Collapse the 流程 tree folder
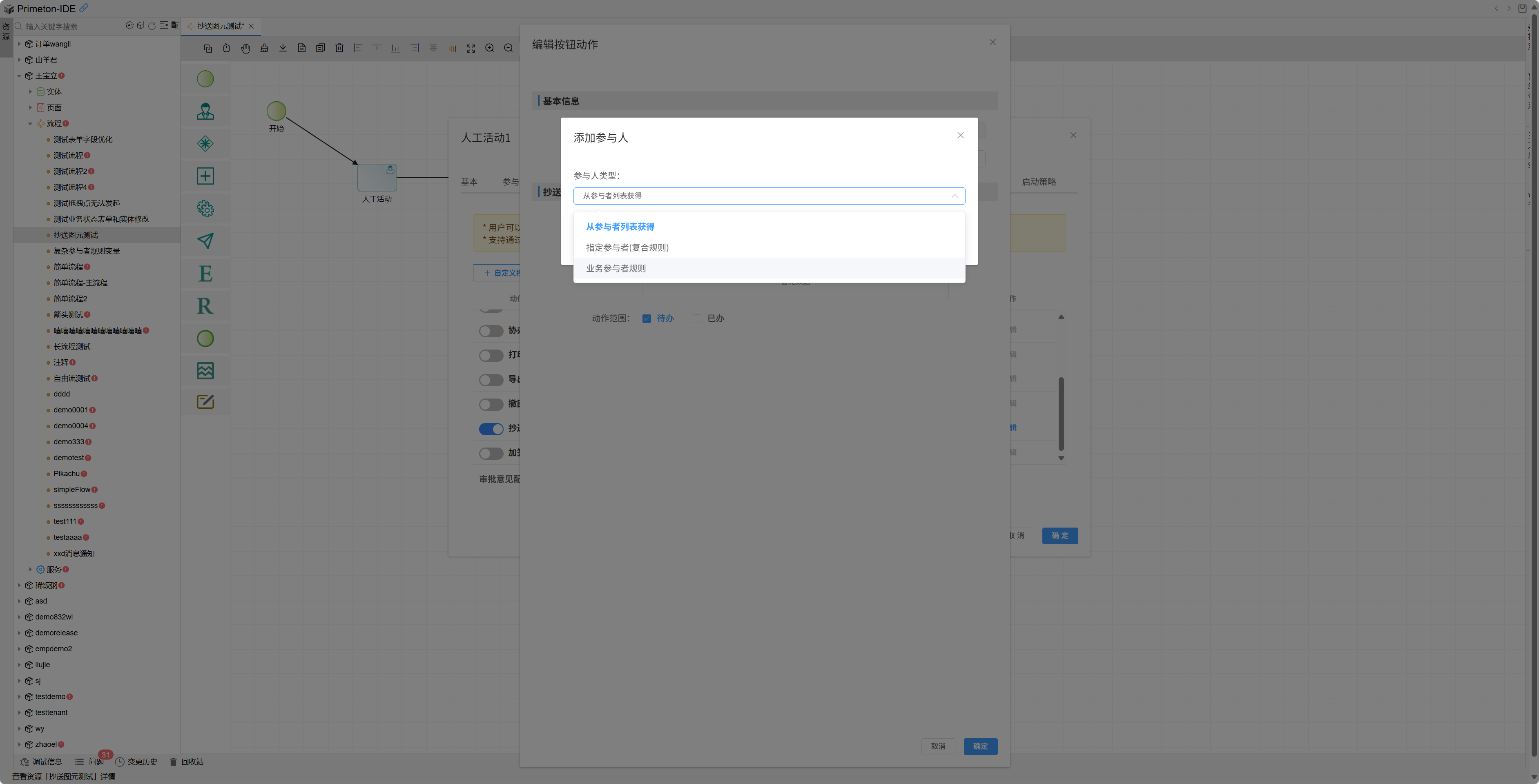The image size is (1539, 784). pos(30,124)
